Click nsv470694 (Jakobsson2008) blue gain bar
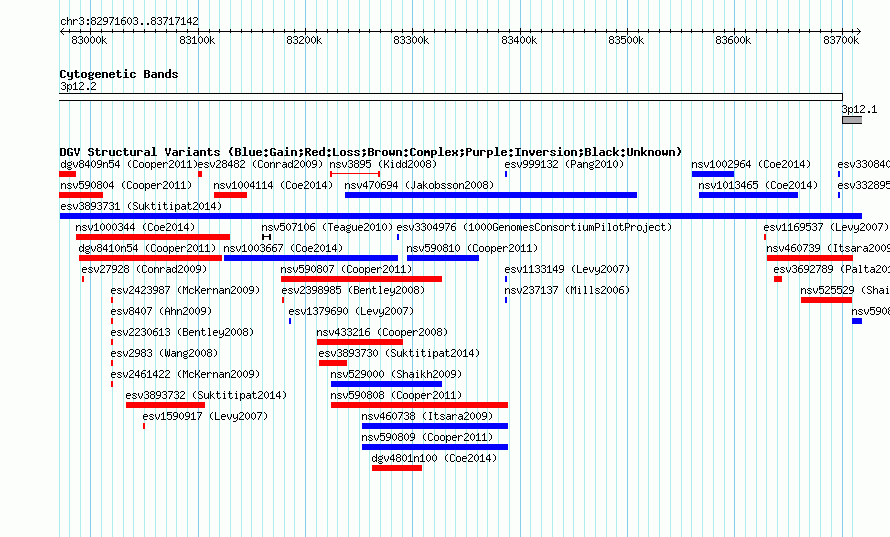Screen dimensions: 890x537 point(491,195)
